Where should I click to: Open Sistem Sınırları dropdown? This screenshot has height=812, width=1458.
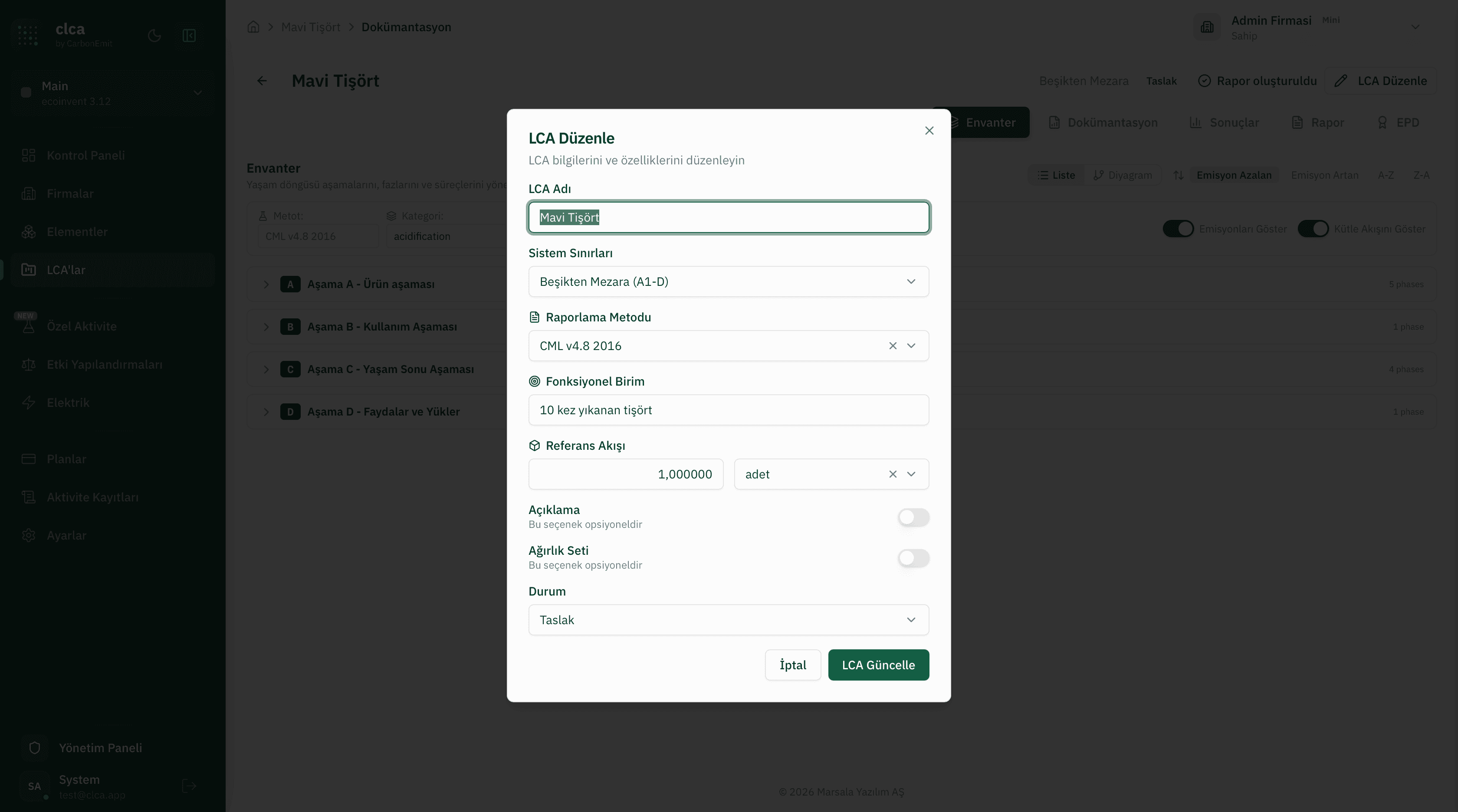(x=729, y=282)
